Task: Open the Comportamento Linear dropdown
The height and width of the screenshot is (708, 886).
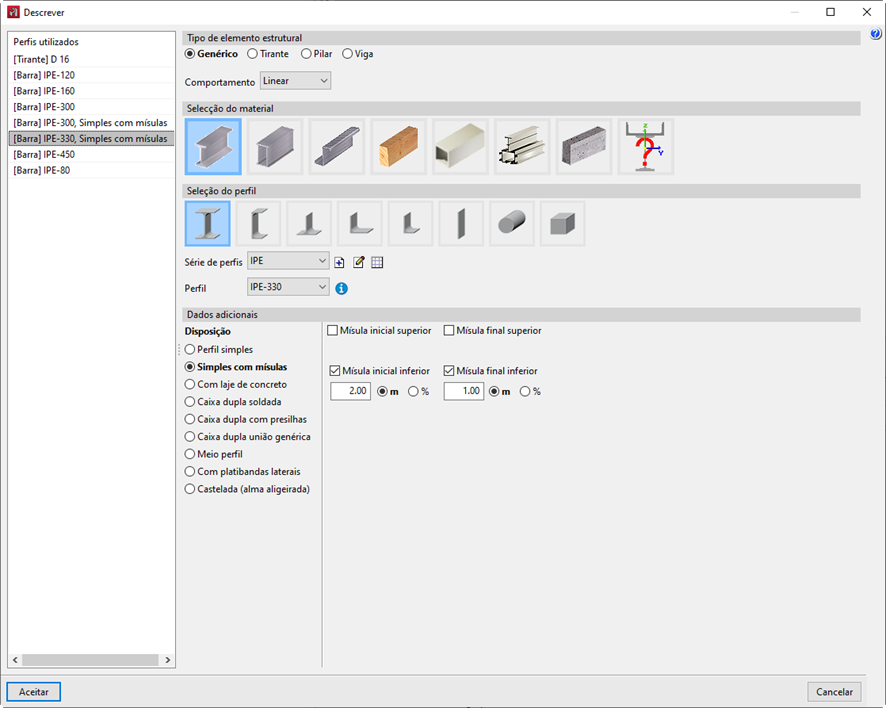Action: [x=296, y=81]
